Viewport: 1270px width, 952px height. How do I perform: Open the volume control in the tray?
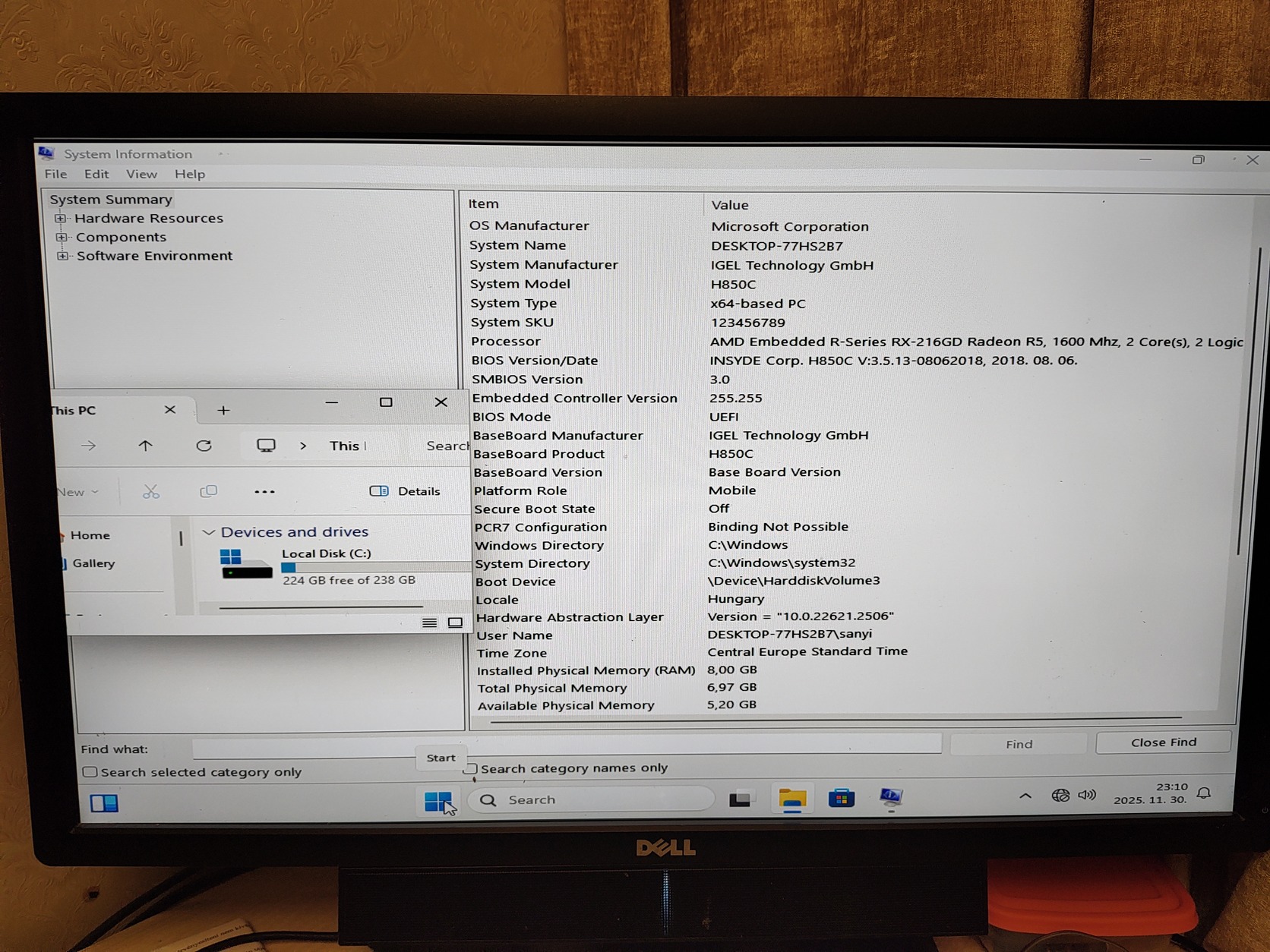[1087, 794]
